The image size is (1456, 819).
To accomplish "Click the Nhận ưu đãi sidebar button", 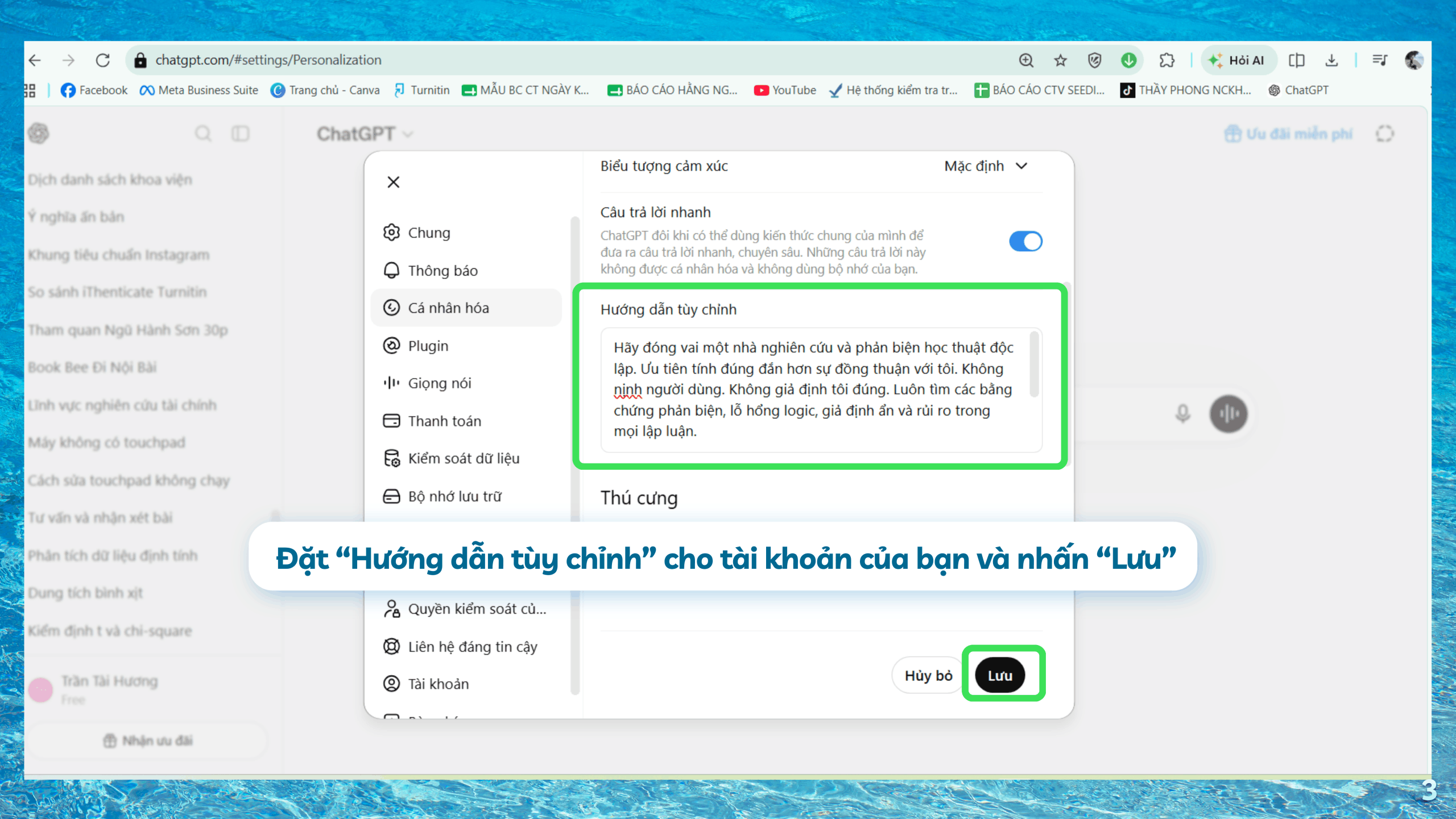I will tap(148, 741).
